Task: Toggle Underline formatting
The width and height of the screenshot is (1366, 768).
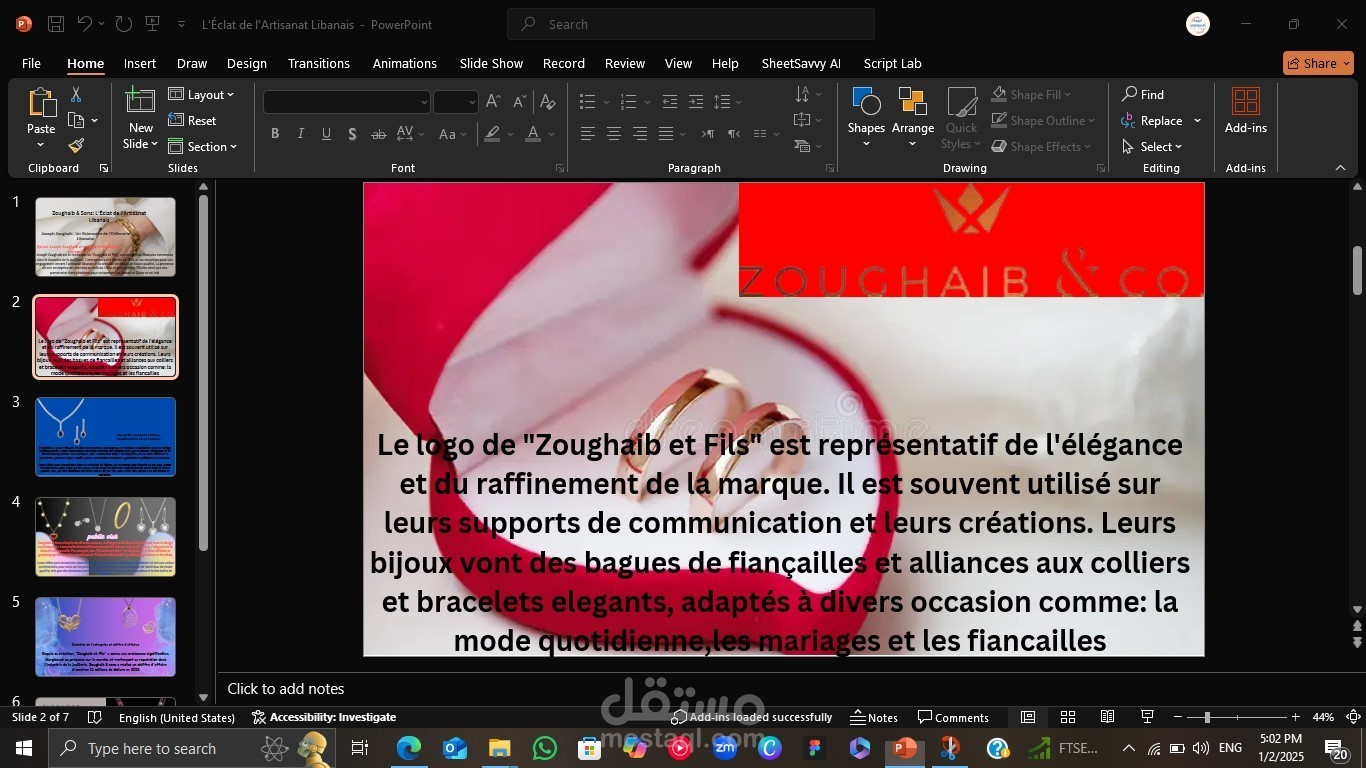Action: (x=326, y=134)
